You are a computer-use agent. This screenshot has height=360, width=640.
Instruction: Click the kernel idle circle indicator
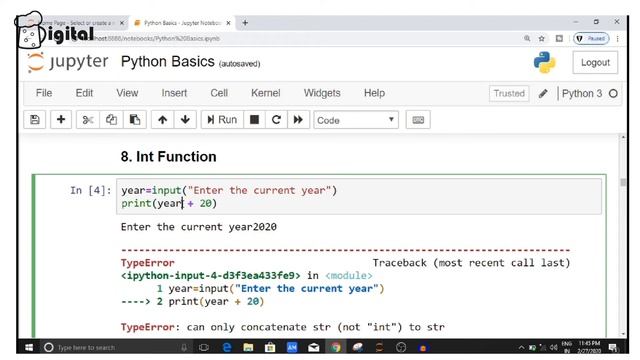(613, 93)
